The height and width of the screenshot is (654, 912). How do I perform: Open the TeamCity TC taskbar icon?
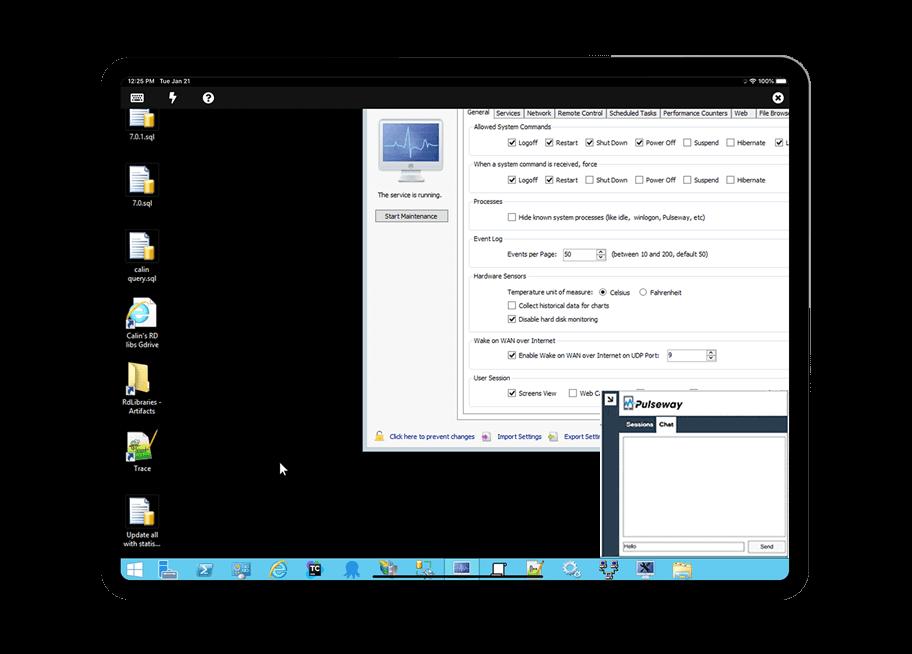click(315, 570)
